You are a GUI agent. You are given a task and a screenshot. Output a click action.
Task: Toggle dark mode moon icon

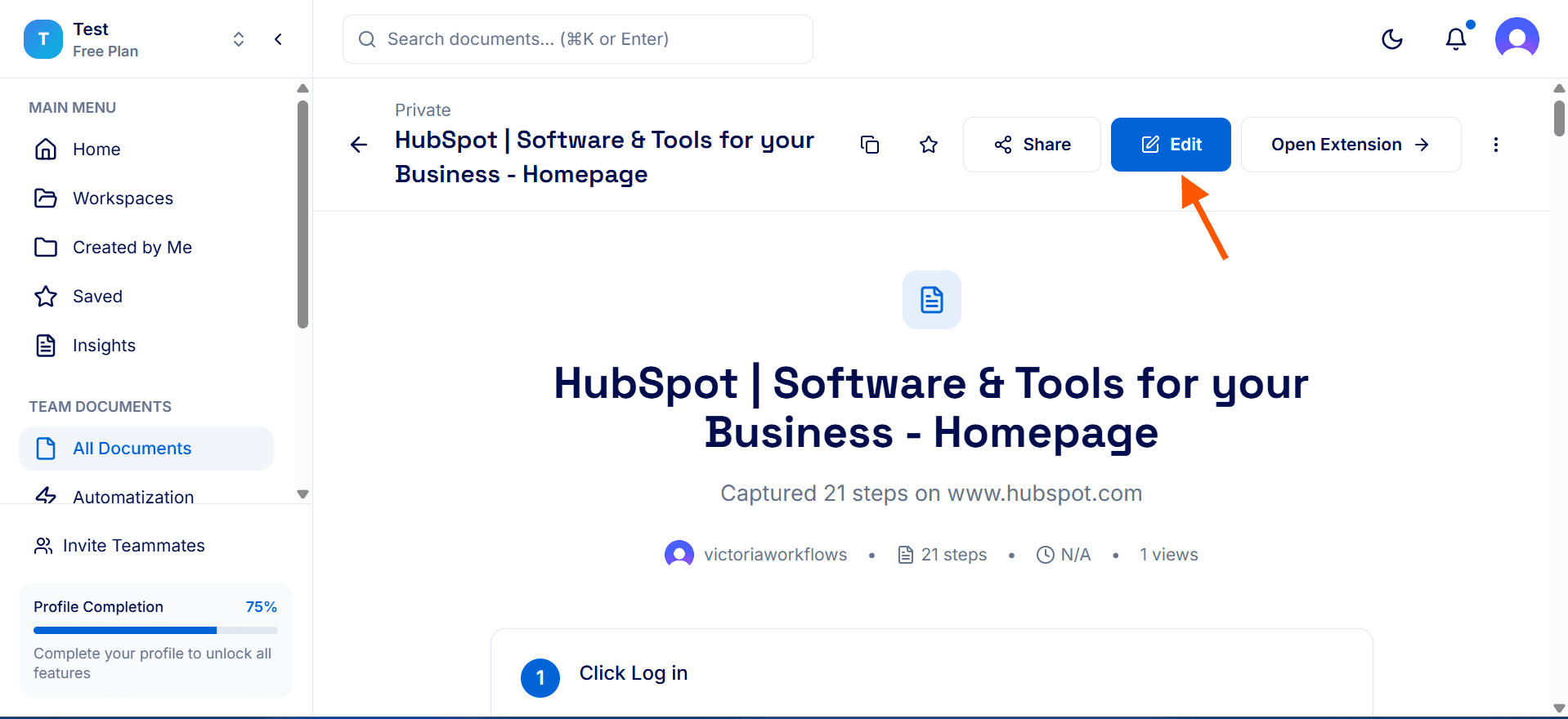pyautogui.click(x=1391, y=39)
